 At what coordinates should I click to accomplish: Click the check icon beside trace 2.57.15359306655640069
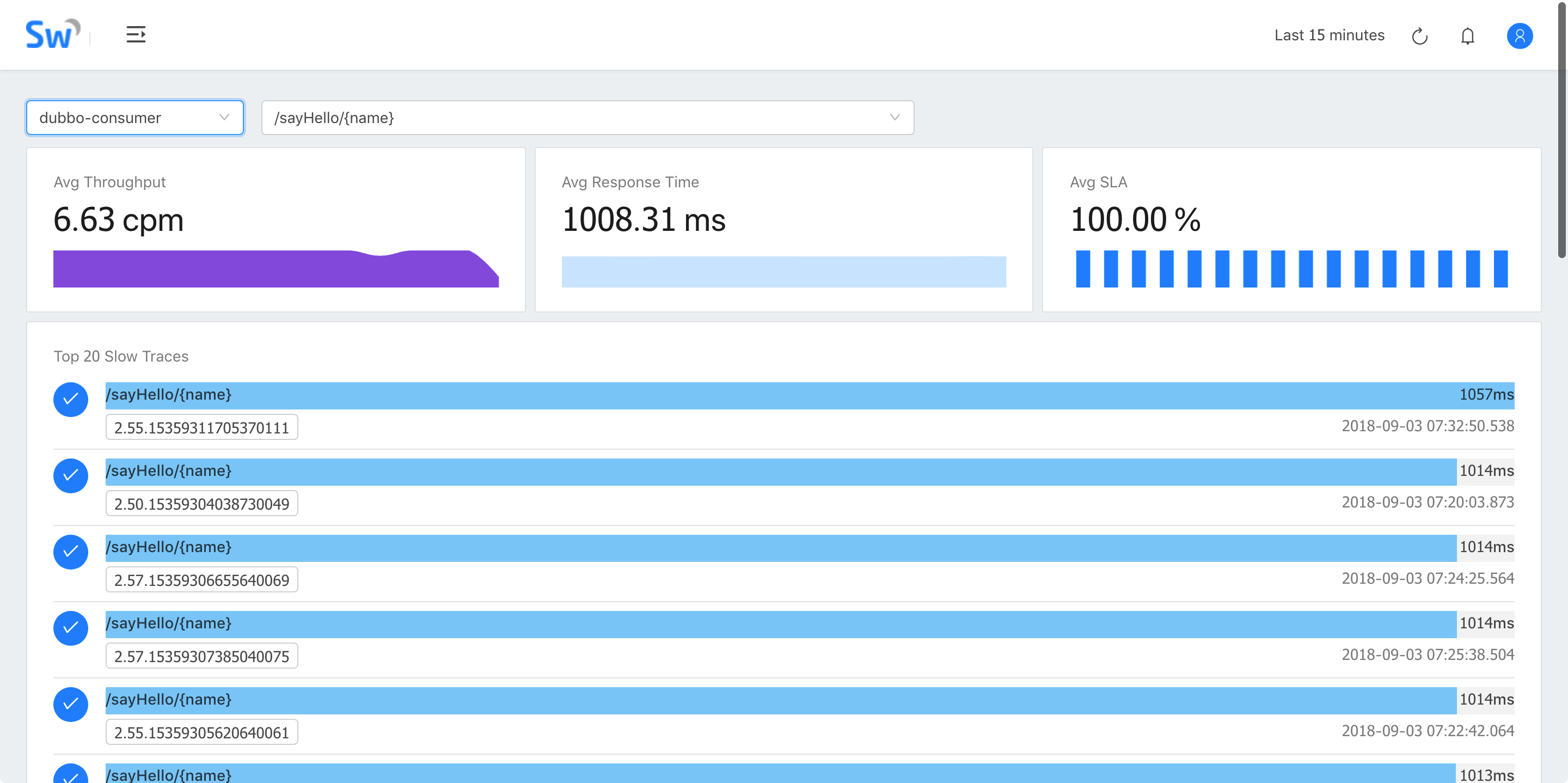(x=71, y=552)
